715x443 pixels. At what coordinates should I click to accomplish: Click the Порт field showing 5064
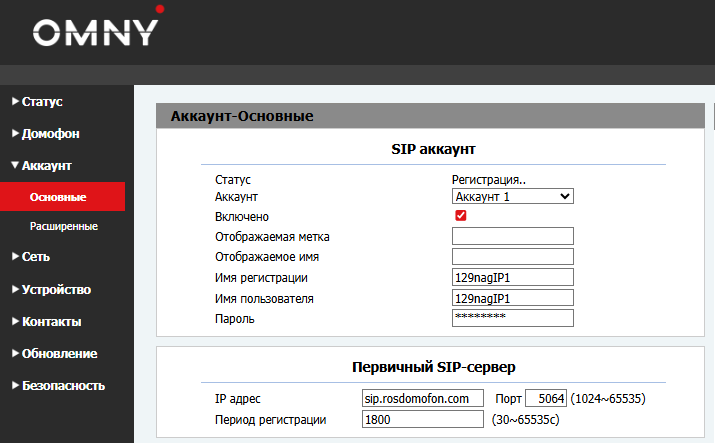coord(546,399)
